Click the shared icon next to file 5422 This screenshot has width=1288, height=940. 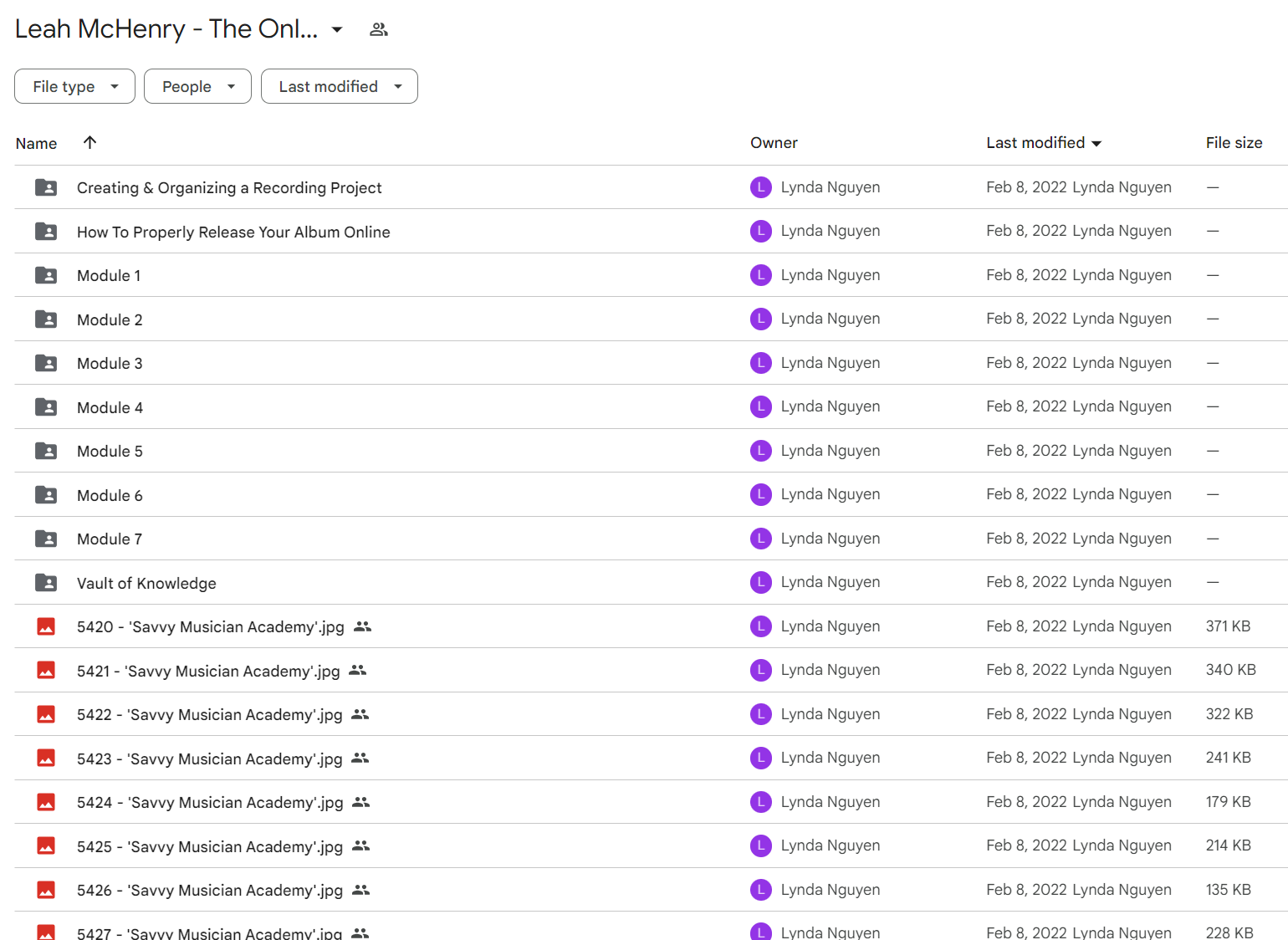tap(360, 714)
